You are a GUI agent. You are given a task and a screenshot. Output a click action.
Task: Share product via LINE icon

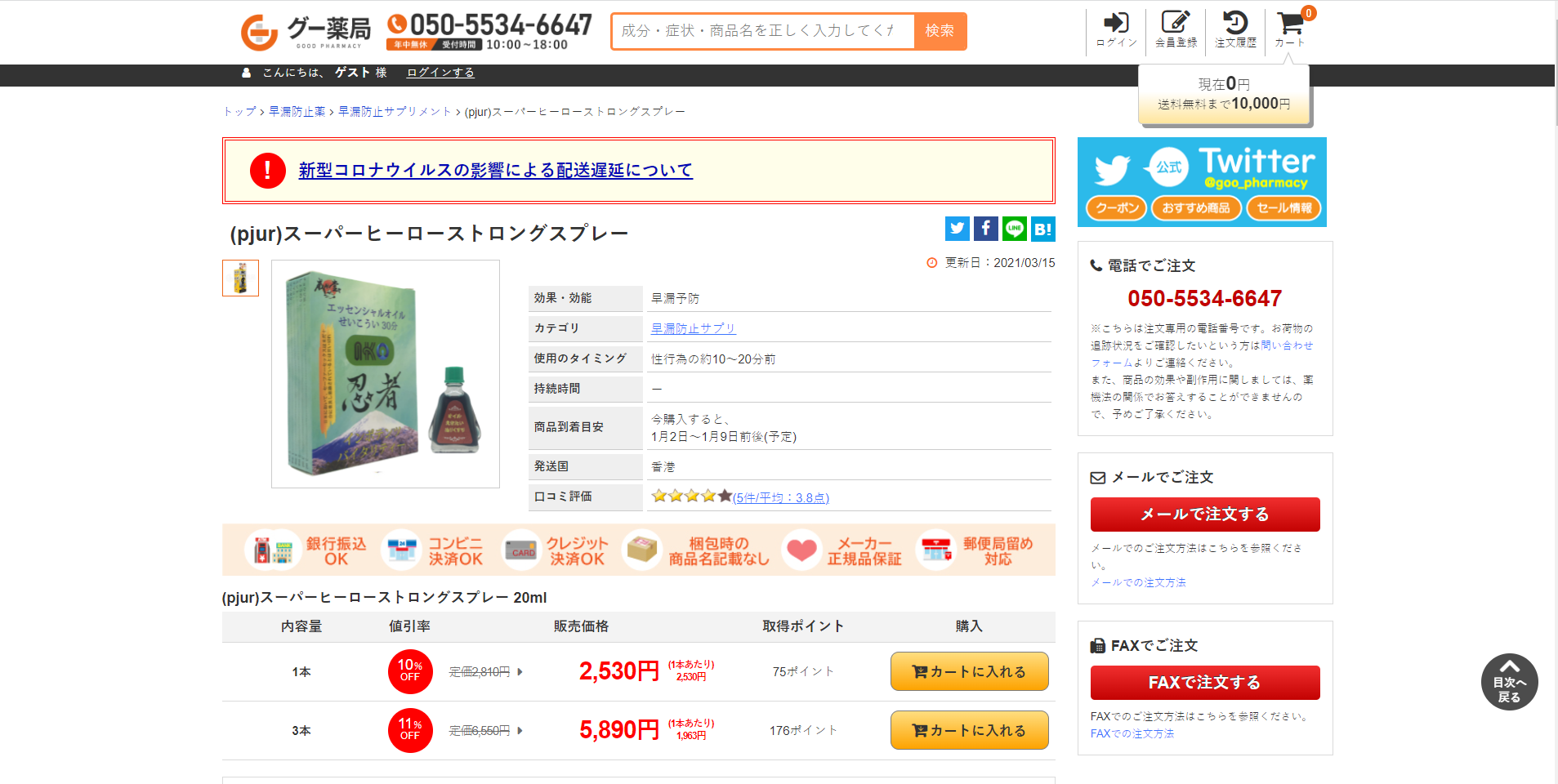click(1015, 229)
